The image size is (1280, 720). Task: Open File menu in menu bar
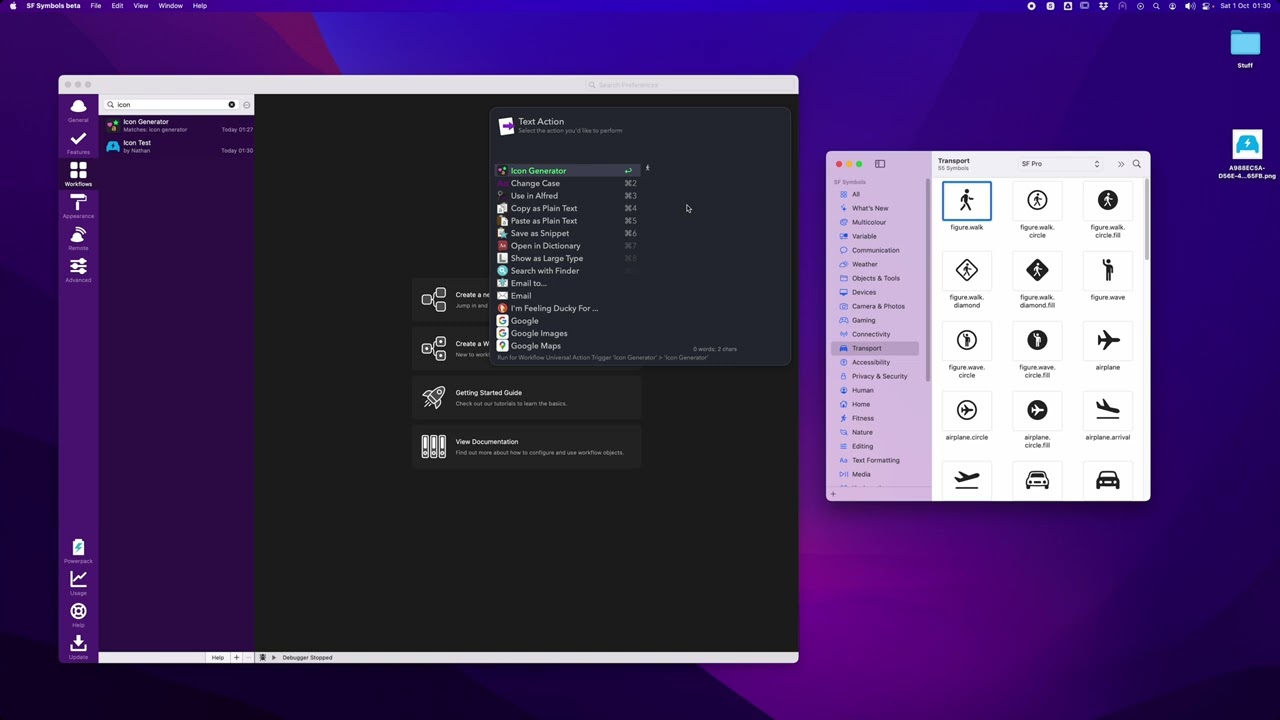coord(95,6)
